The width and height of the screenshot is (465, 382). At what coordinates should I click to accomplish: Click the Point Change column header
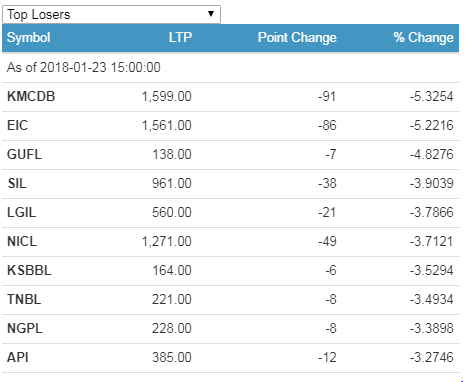point(297,37)
